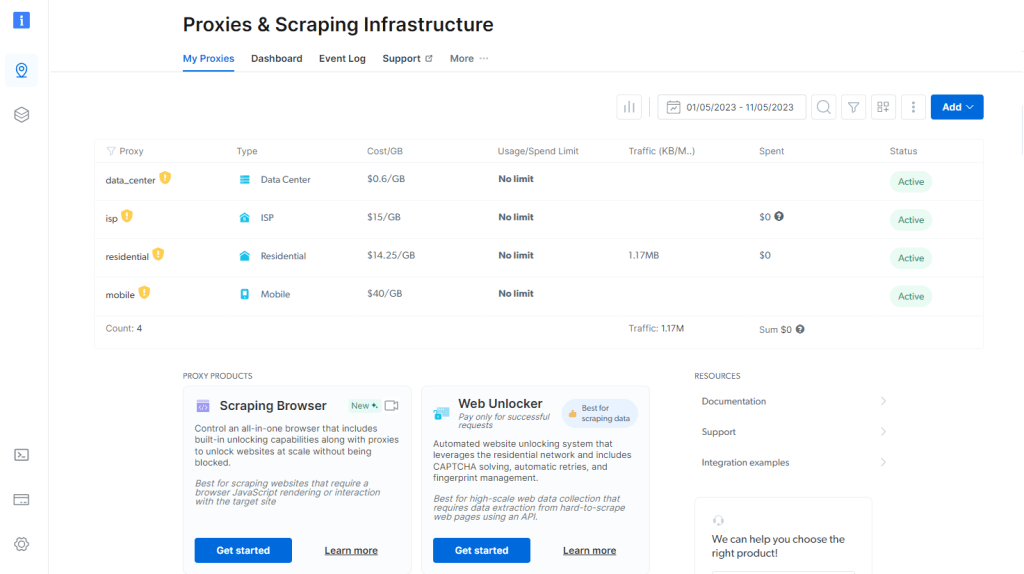Click the New badge on Scraping Browser
The height and width of the screenshot is (574, 1024).
coord(364,406)
